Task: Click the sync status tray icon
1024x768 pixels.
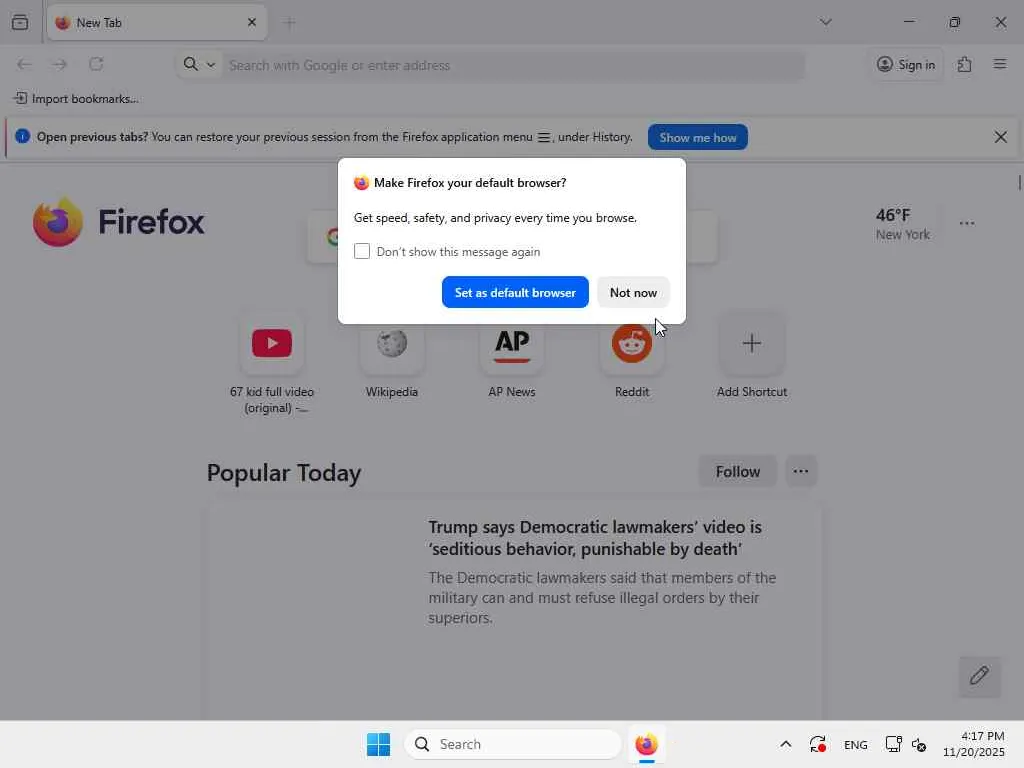Action: pyautogui.click(x=818, y=744)
